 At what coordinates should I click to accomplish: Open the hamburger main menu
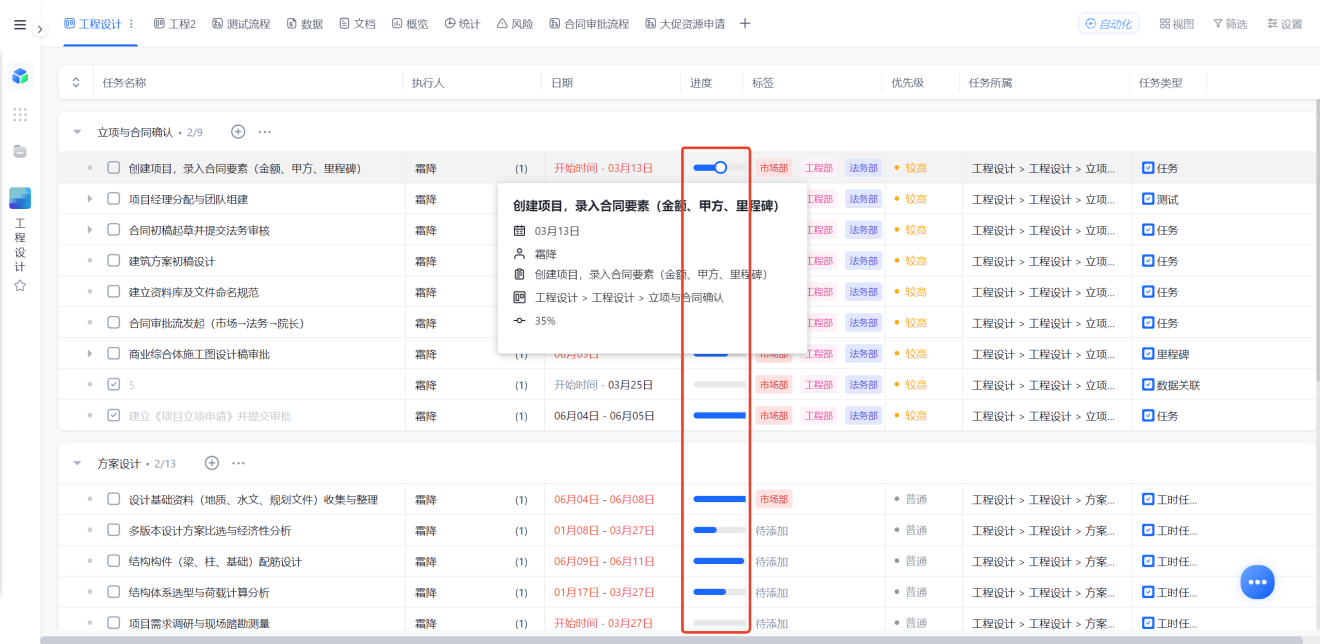[x=20, y=25]
